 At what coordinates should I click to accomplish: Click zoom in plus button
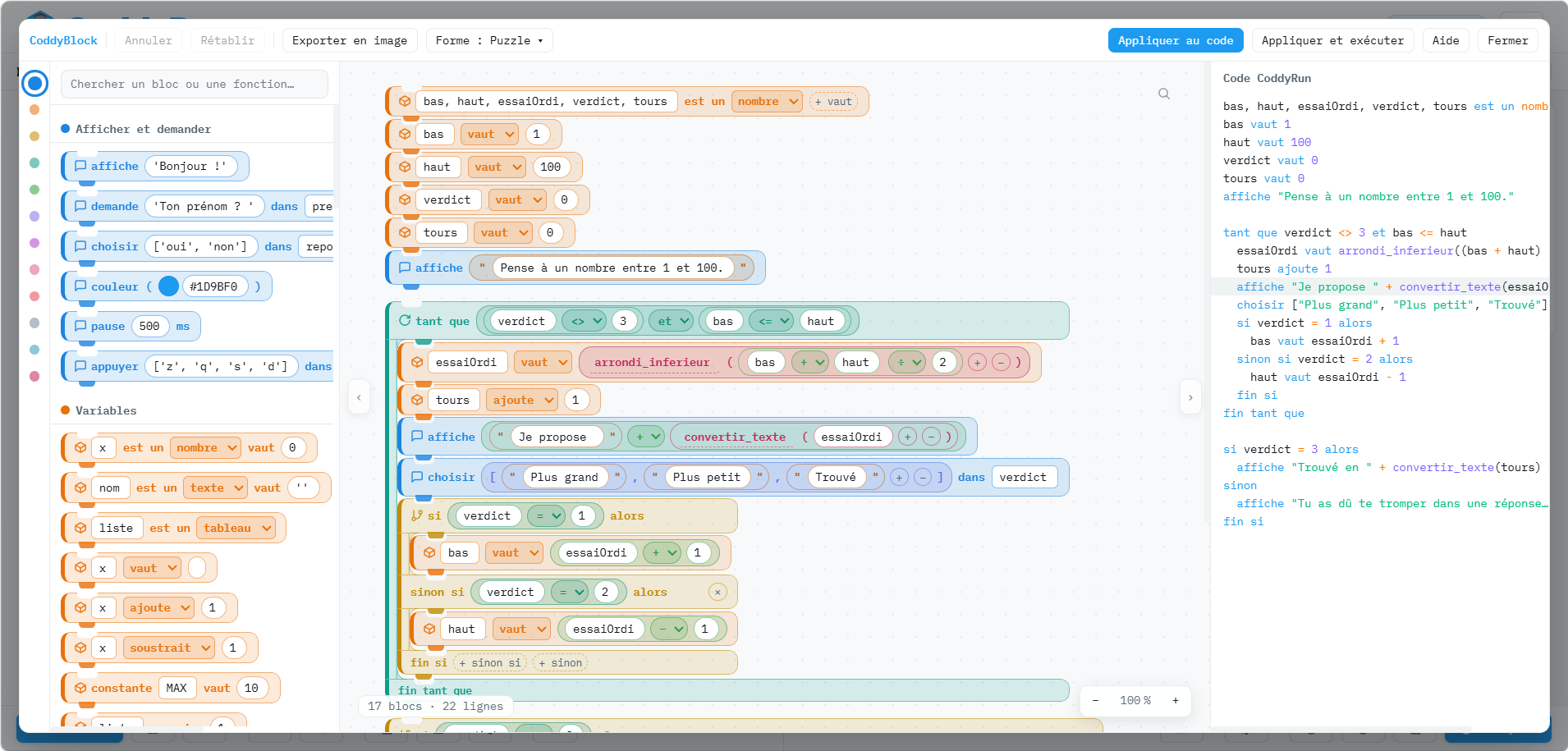(1176, 700)
